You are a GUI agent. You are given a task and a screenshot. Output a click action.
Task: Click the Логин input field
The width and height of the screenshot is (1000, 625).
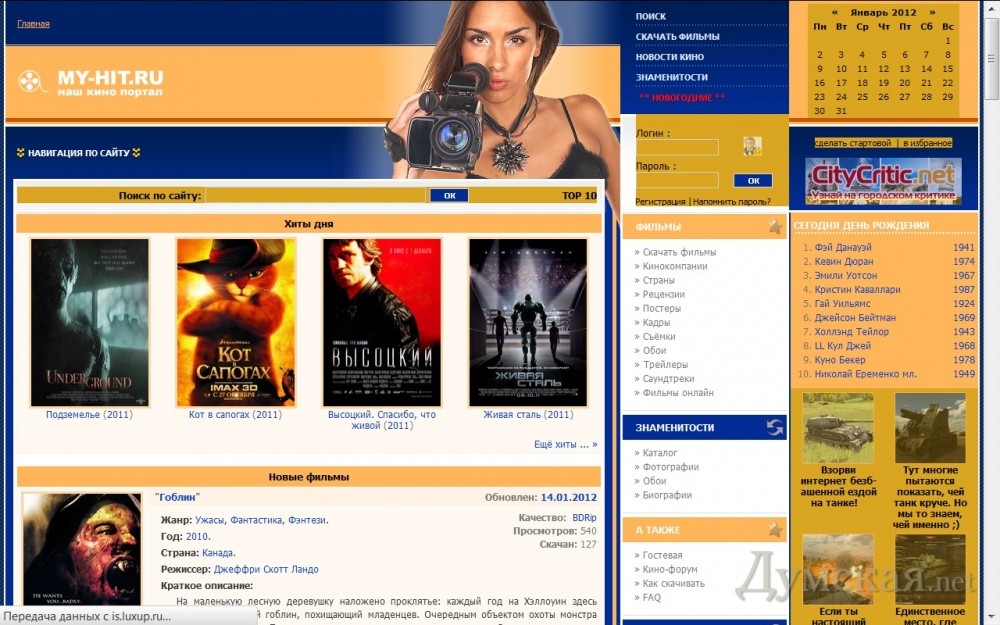click(x=677, y=147)
